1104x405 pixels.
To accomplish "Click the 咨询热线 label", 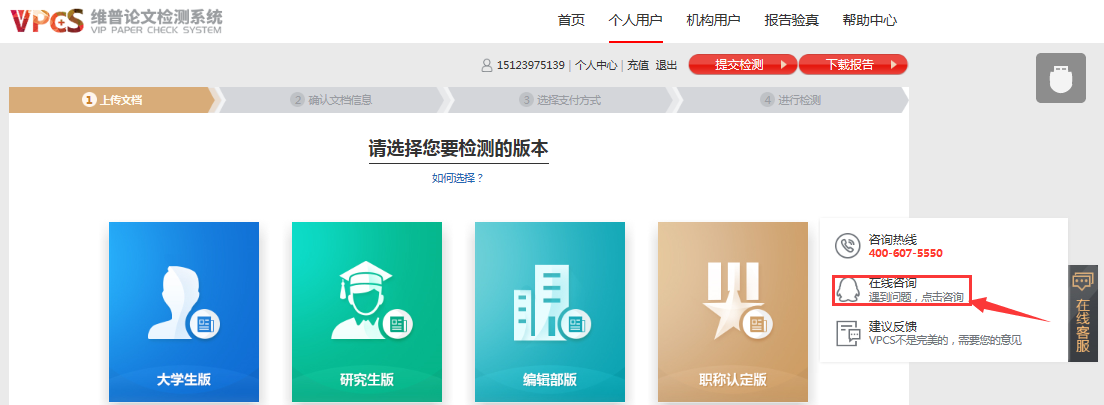I will tap(892, 239).
